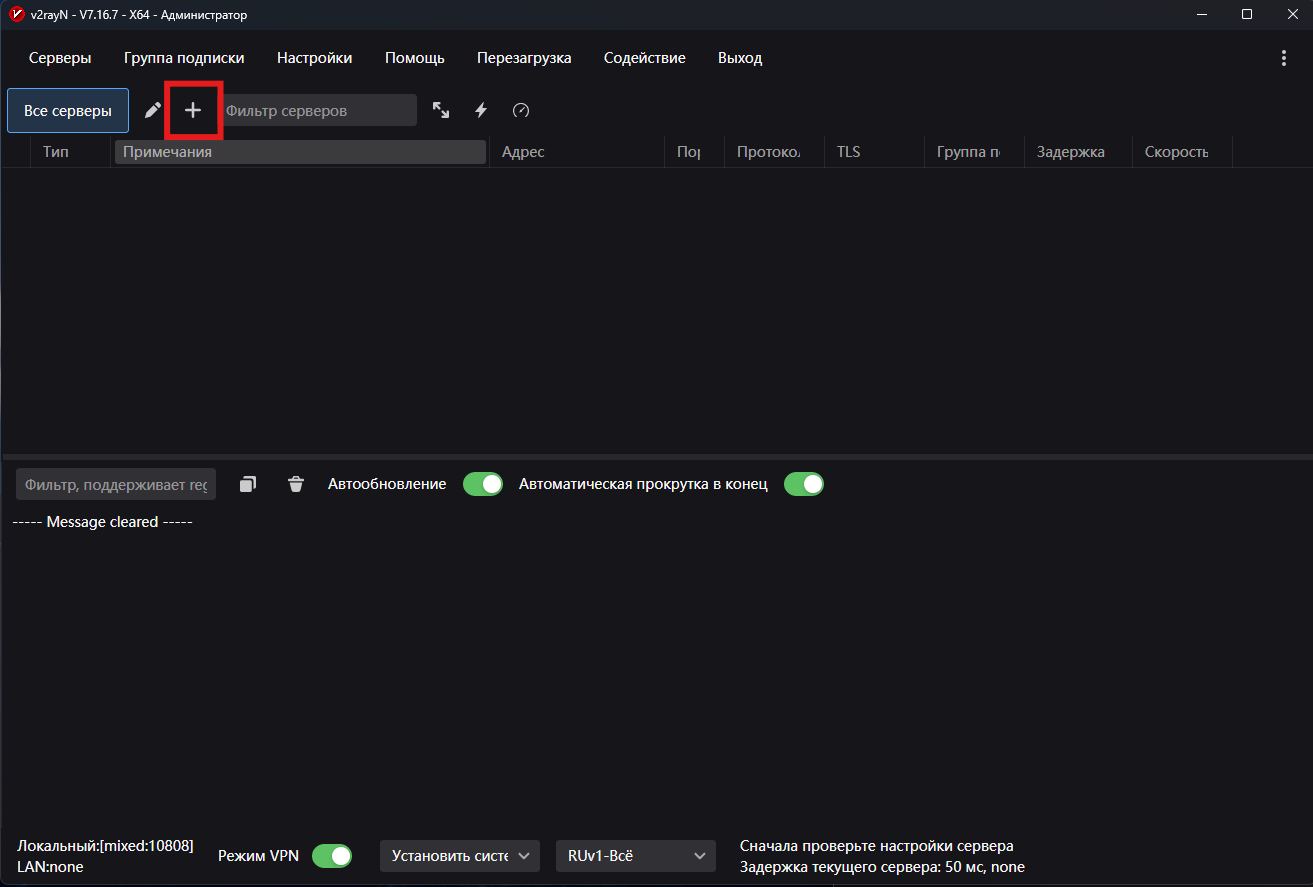Open the Группа подписки menu

click(184, 58)
